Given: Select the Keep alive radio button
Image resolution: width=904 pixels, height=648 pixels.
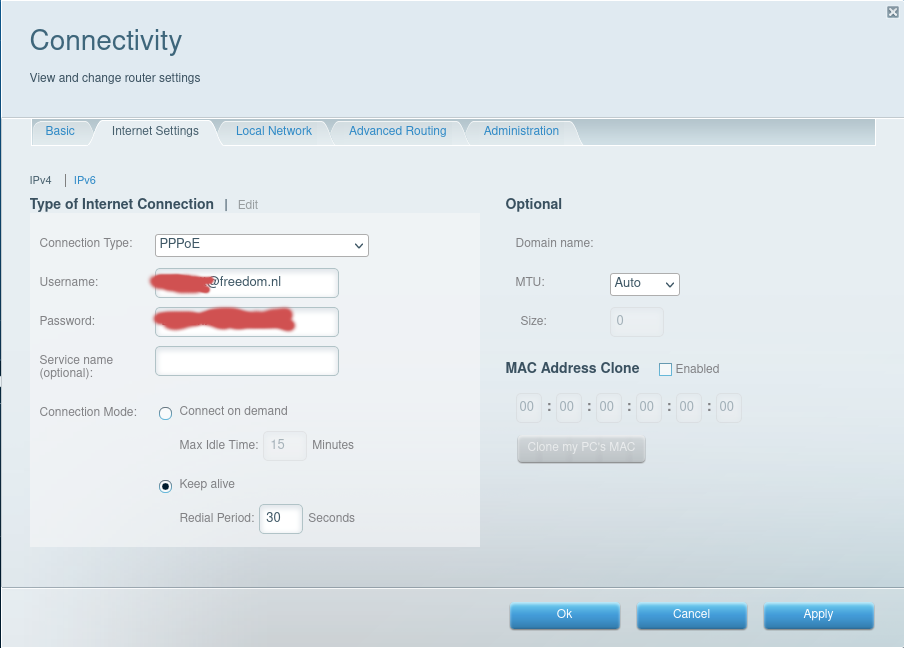Looking at the screenshot, I should click(x=166, y=486).
